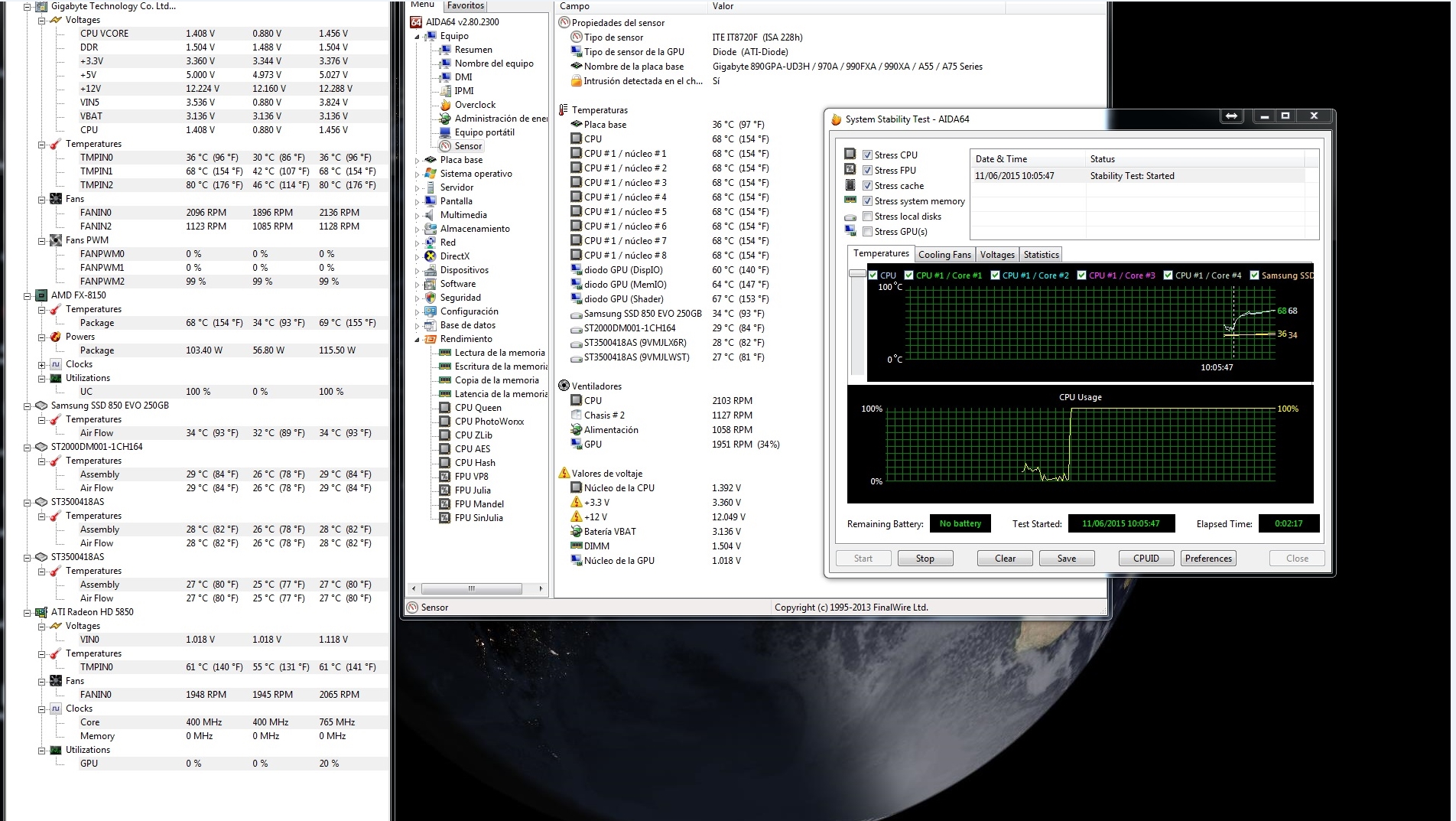Click the Seguridad shield icon
The width and height of the screenshot is (1456, 821).
pos(431,298)
